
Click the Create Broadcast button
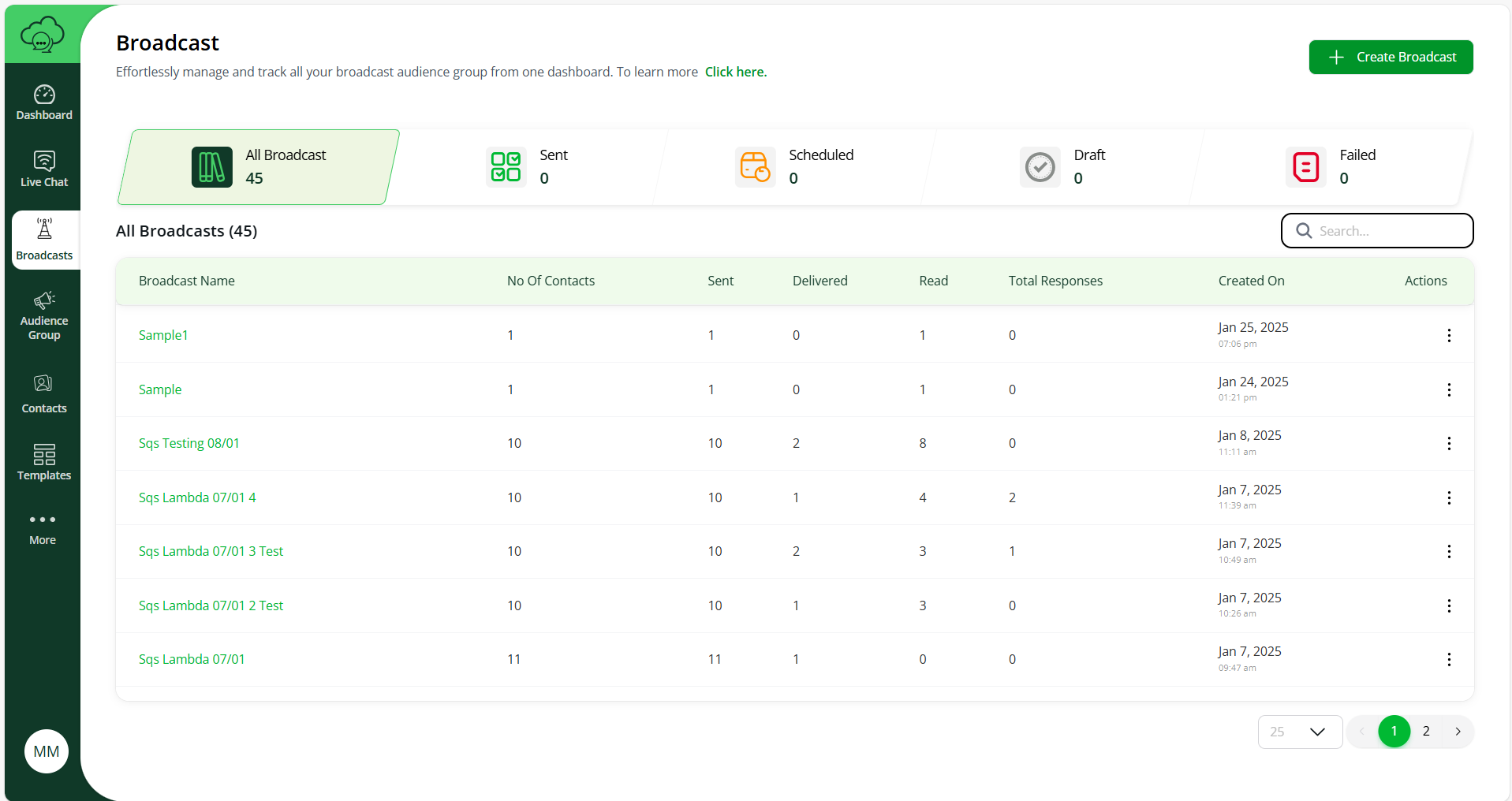pos(1391,57)
